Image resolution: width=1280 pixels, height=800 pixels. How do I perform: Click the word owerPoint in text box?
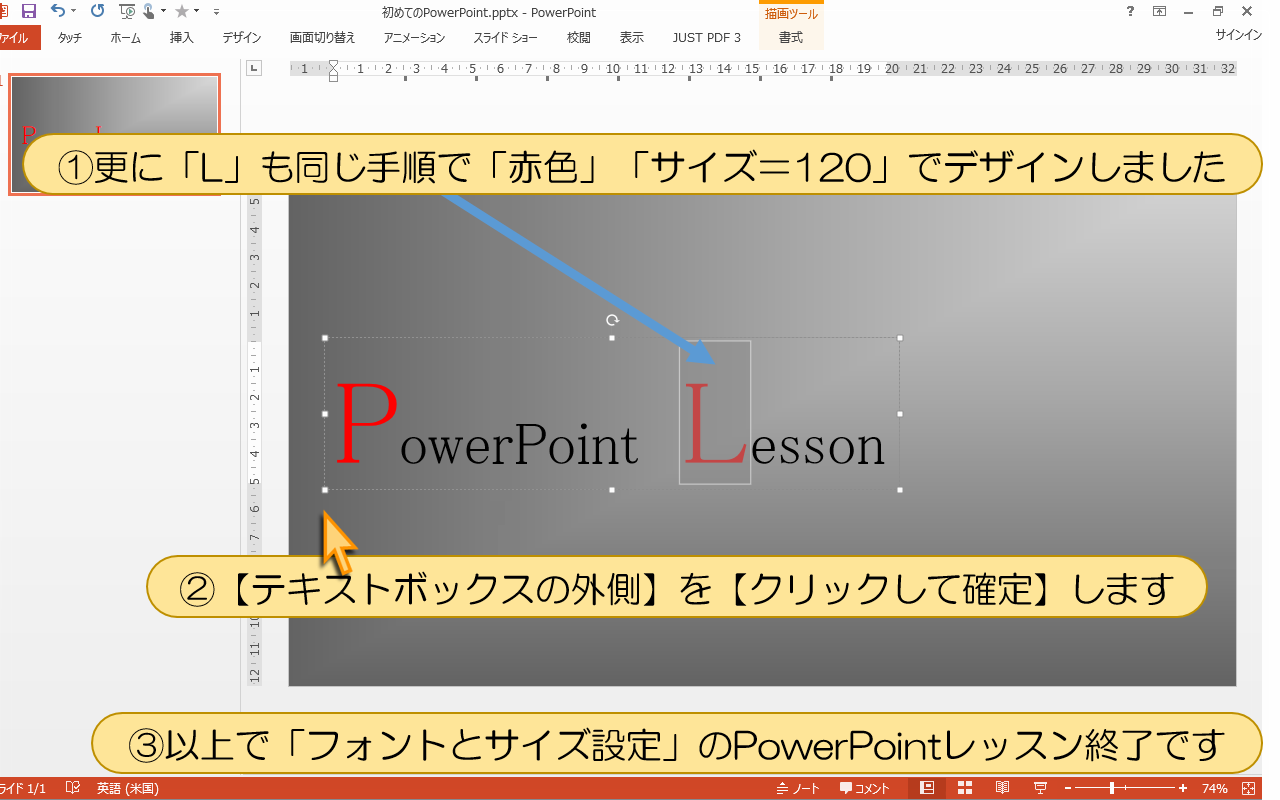click(x=519, y=446)
